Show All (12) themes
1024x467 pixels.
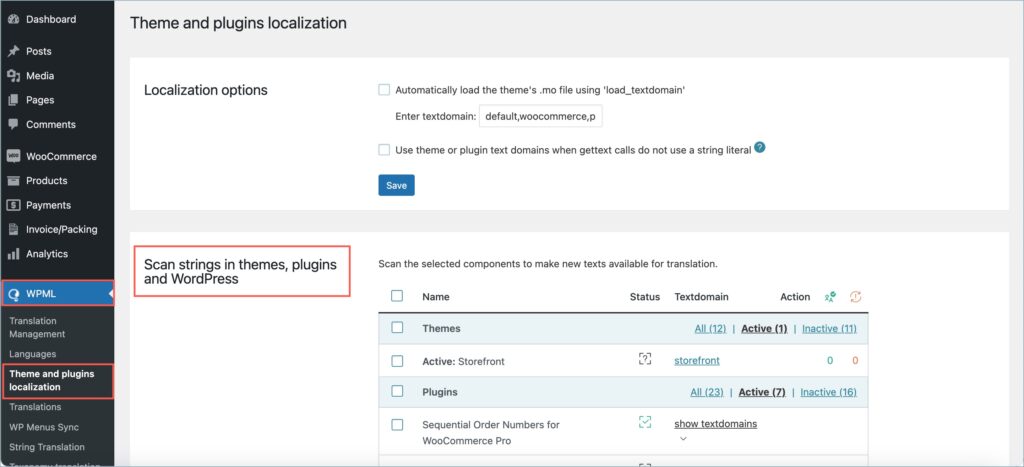coord(710,329)
